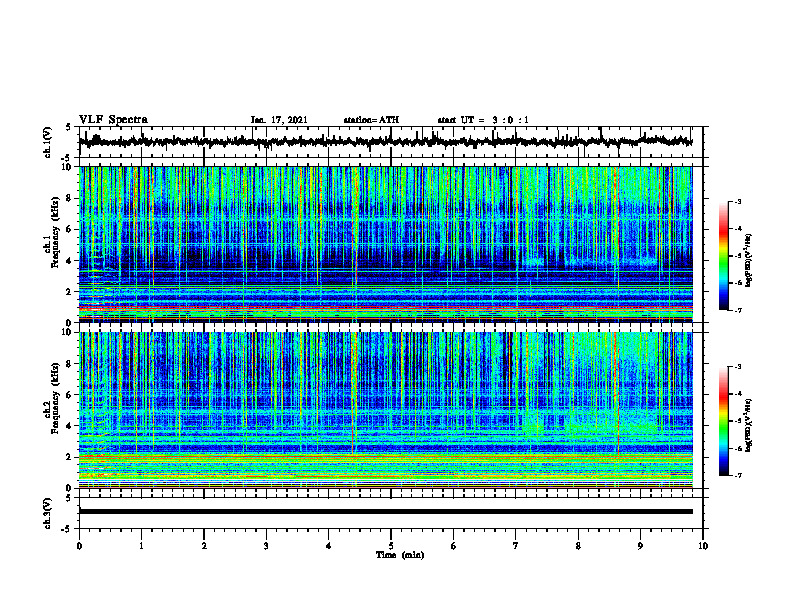Image resolution: width=792 pixels, height=612 pixels.
Task: Click the ch.1 spectrogram color bar
Action: pyautogui.click(x=724, y=256)
